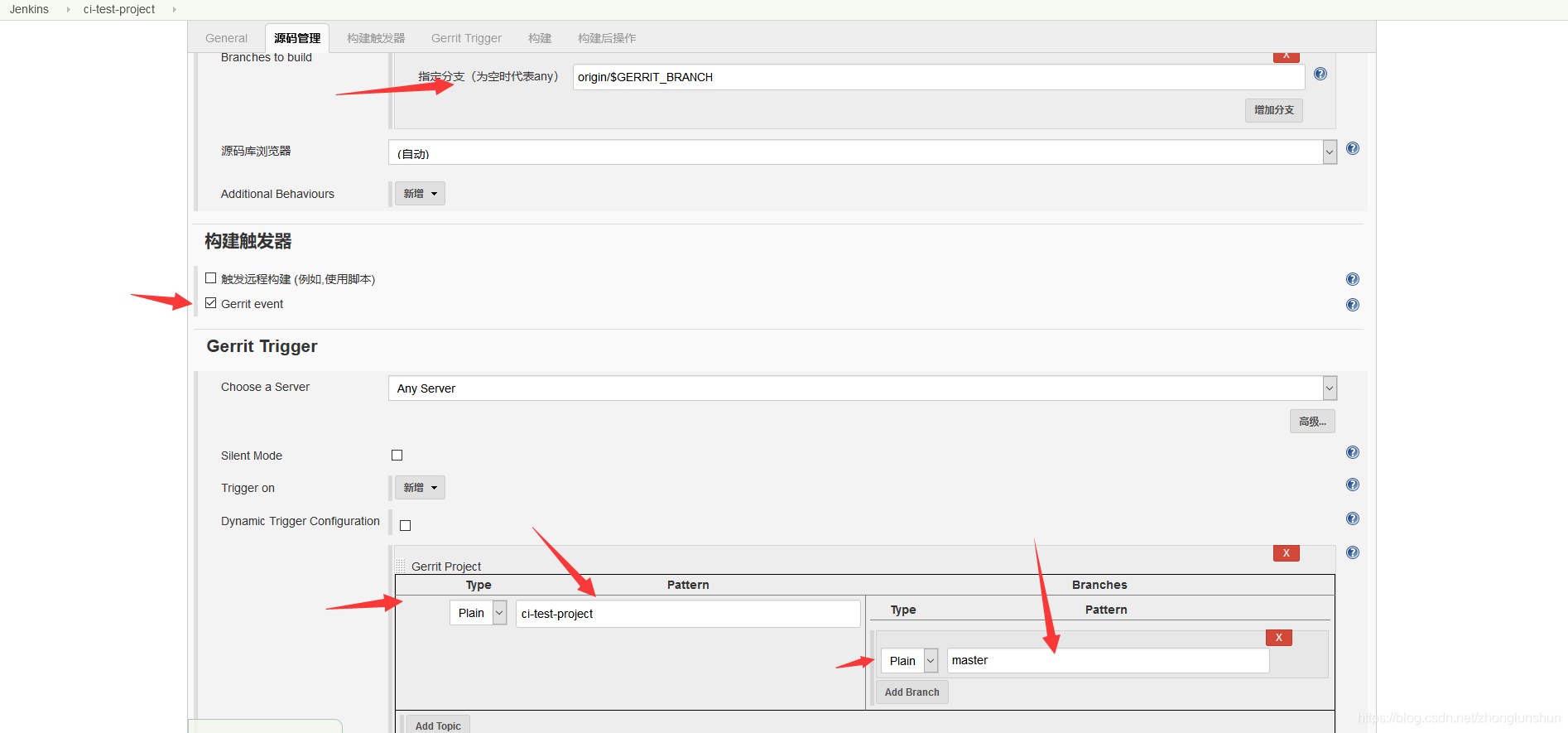Image resolution: width=1568 pixels, height=733 pixels.
Task: Tick the Dynamic Trigger Configuration checkbox
Action: (x=406, y=525)
